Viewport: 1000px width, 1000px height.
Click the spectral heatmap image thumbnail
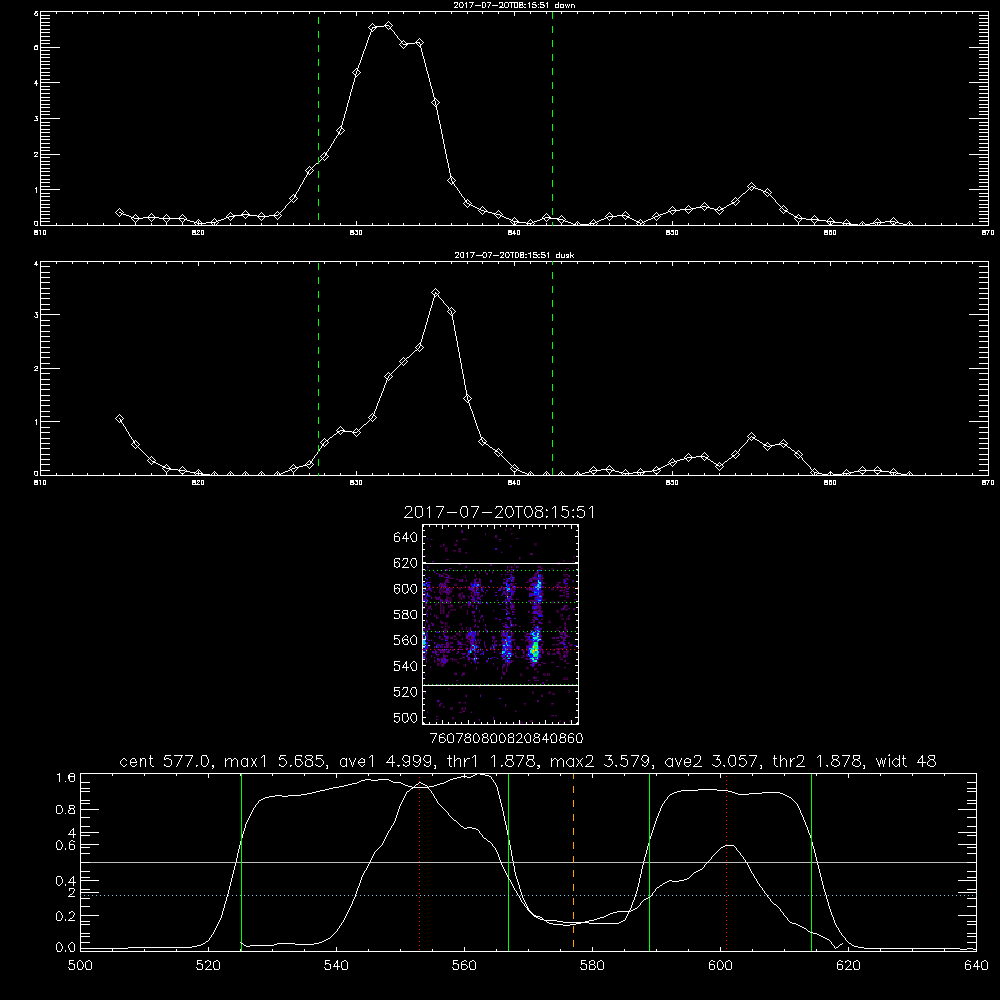pos(501,624)
